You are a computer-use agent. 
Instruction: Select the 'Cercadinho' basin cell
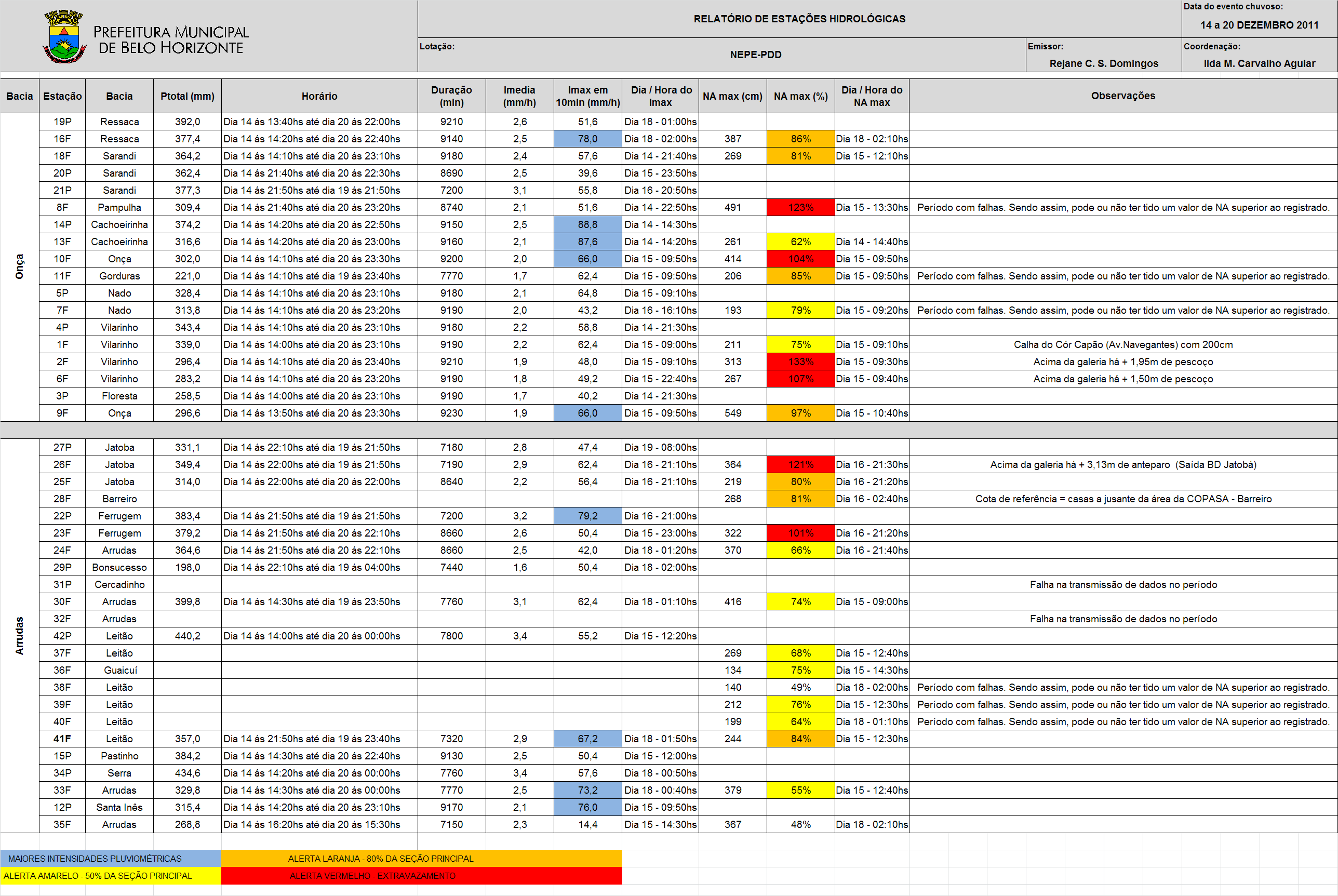[x=119, y=584]
